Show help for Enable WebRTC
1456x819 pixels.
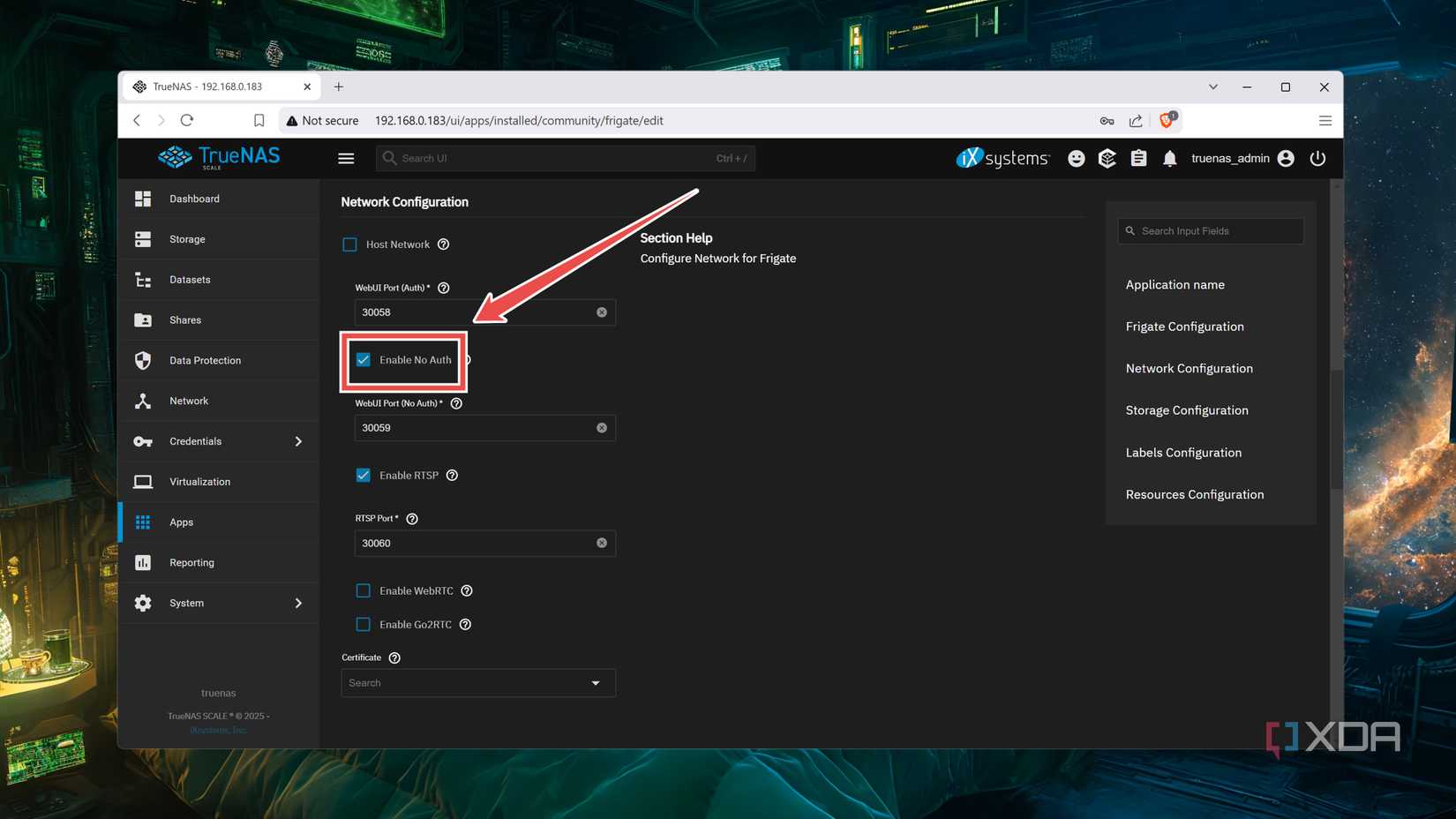click(x=467, y=590)
